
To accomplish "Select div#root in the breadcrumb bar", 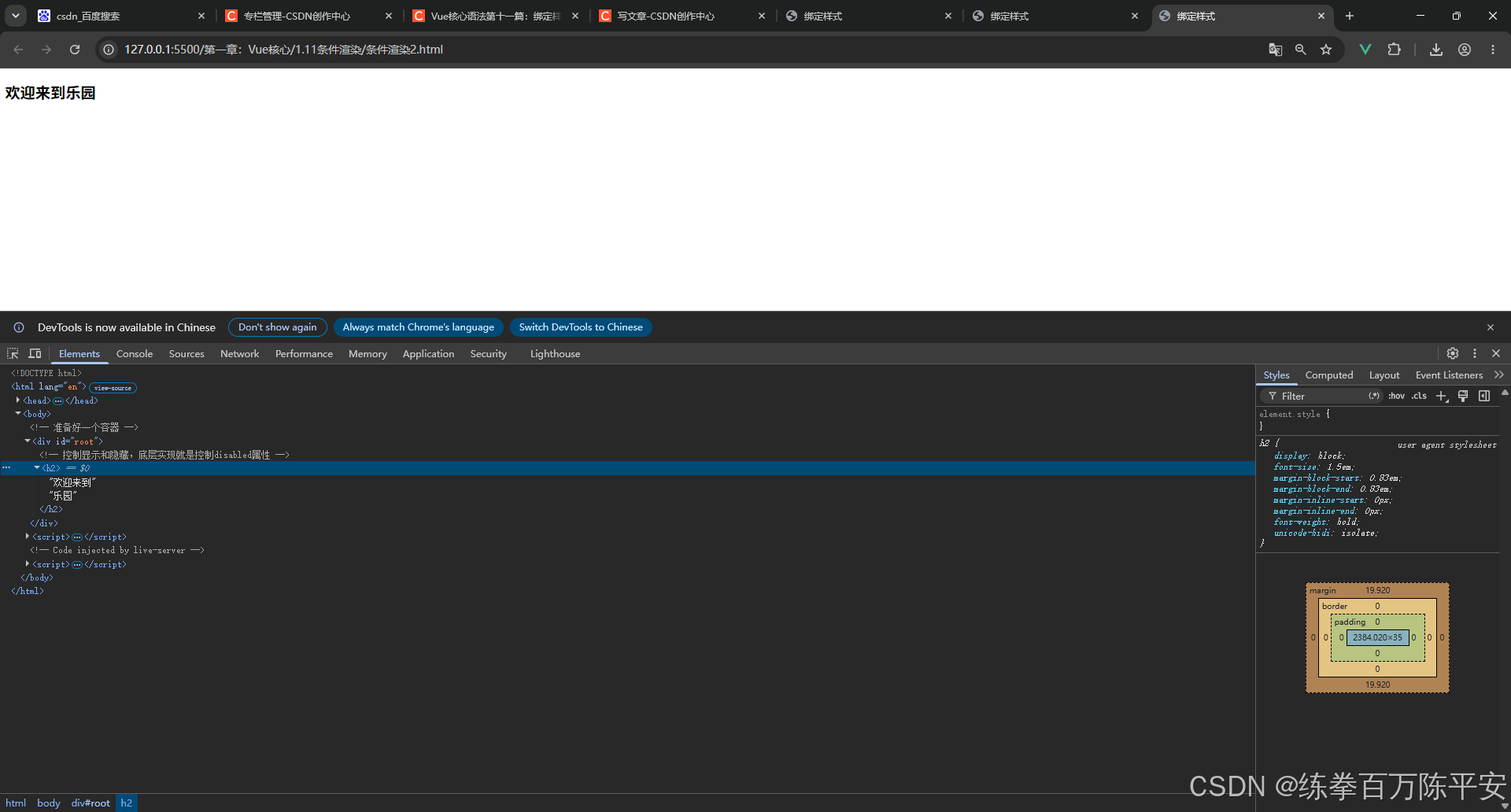I will [91, 803].
